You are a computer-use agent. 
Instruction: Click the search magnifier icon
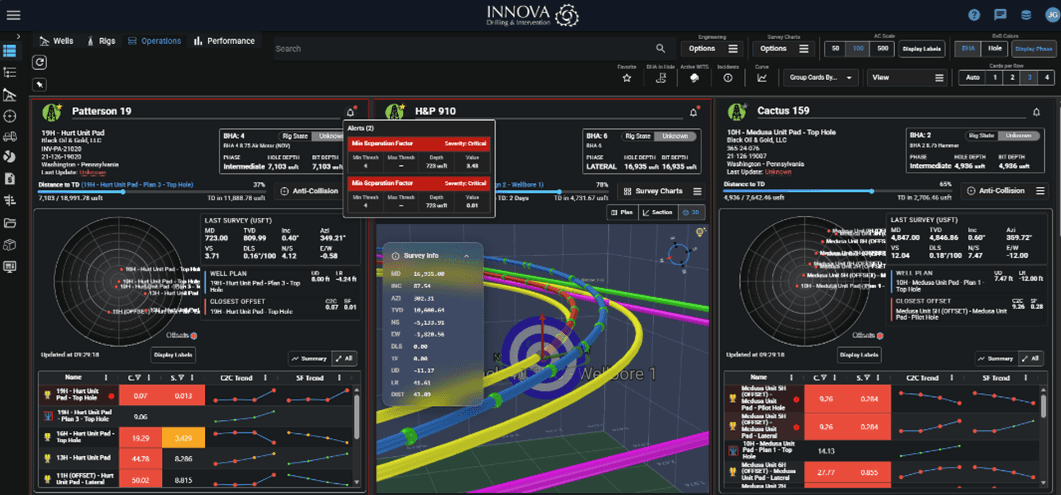pyautogui.click(x=660, y=49)
